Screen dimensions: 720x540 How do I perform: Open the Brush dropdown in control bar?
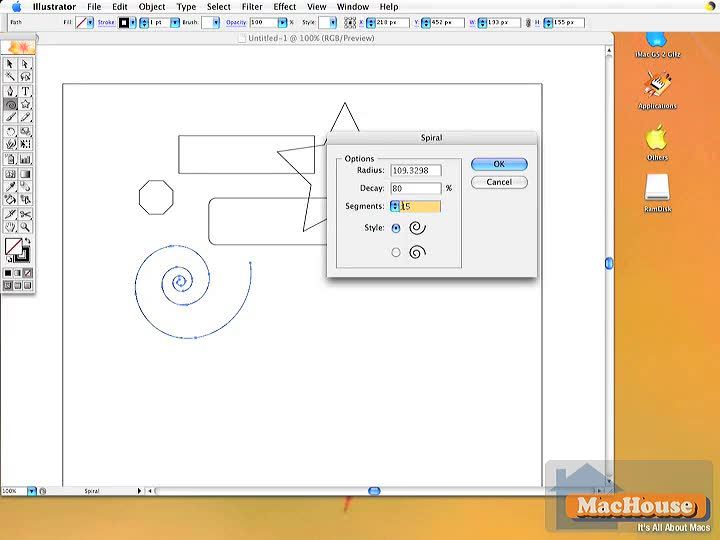215,22
